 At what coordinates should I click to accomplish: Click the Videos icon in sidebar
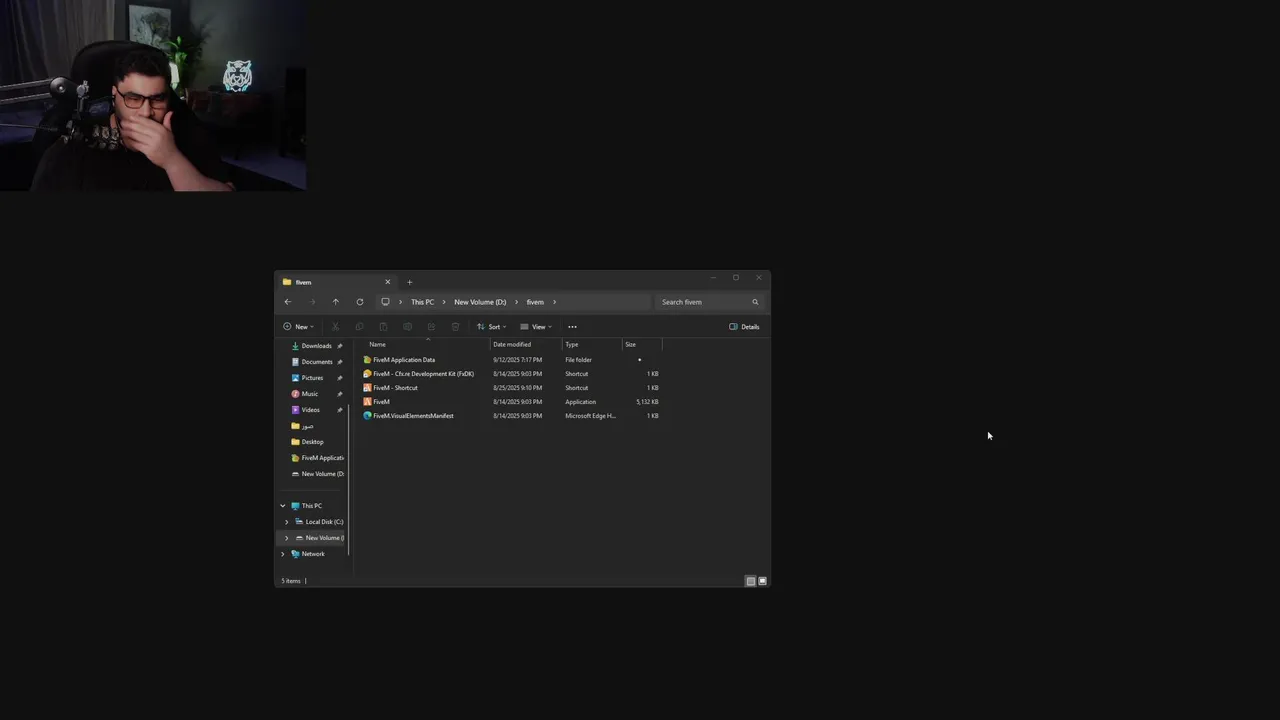point(295,410)
